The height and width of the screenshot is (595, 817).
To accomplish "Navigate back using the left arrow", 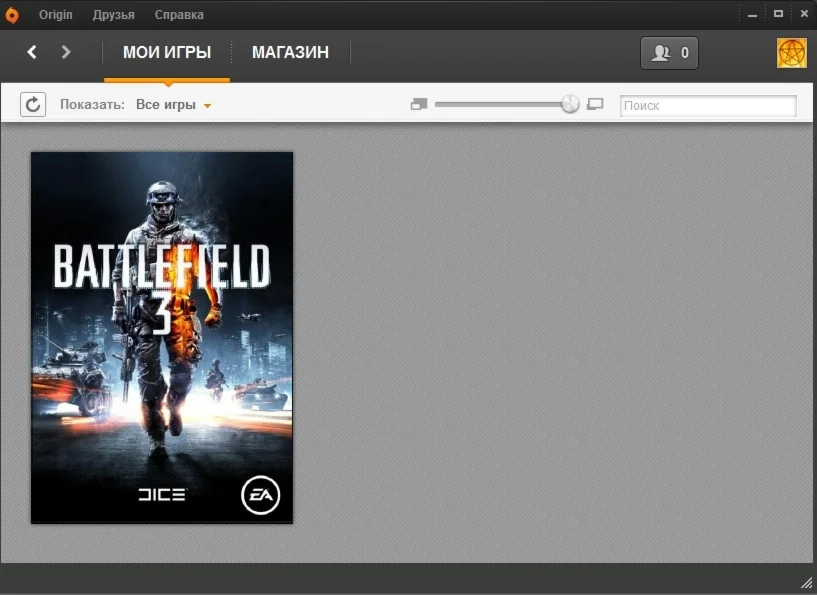I will click(x=31, y=52).
